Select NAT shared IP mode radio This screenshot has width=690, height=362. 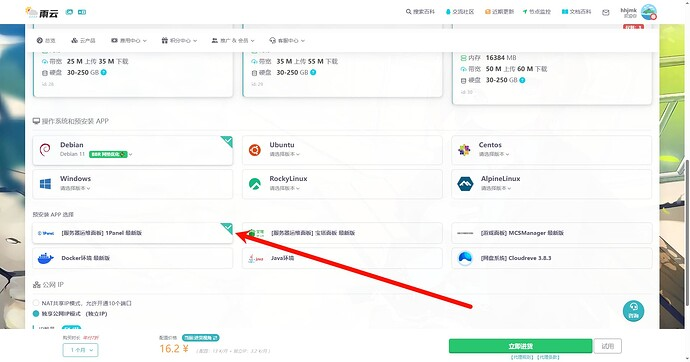36,303
